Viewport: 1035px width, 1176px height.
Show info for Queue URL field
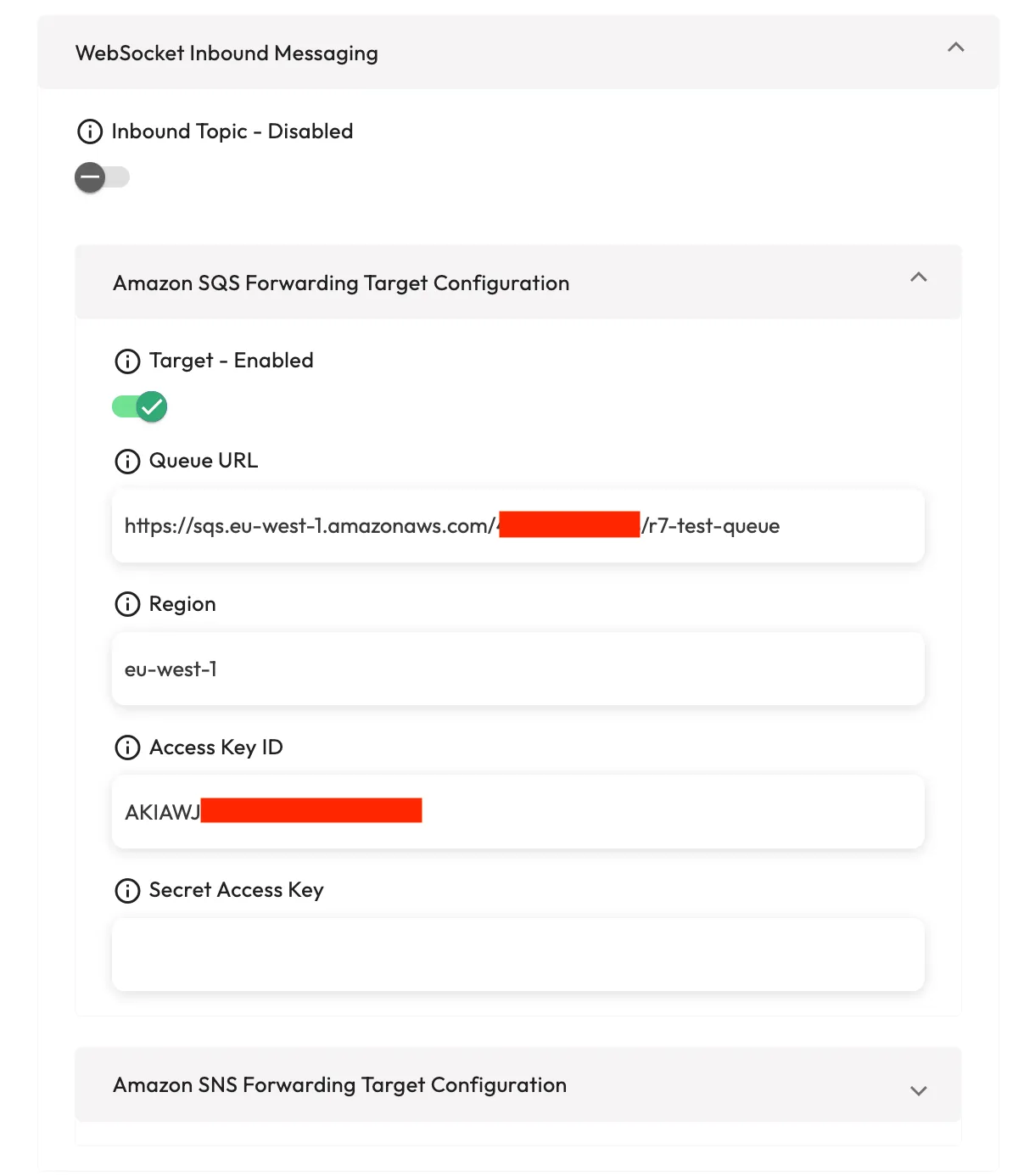click(x=127, y=462)
